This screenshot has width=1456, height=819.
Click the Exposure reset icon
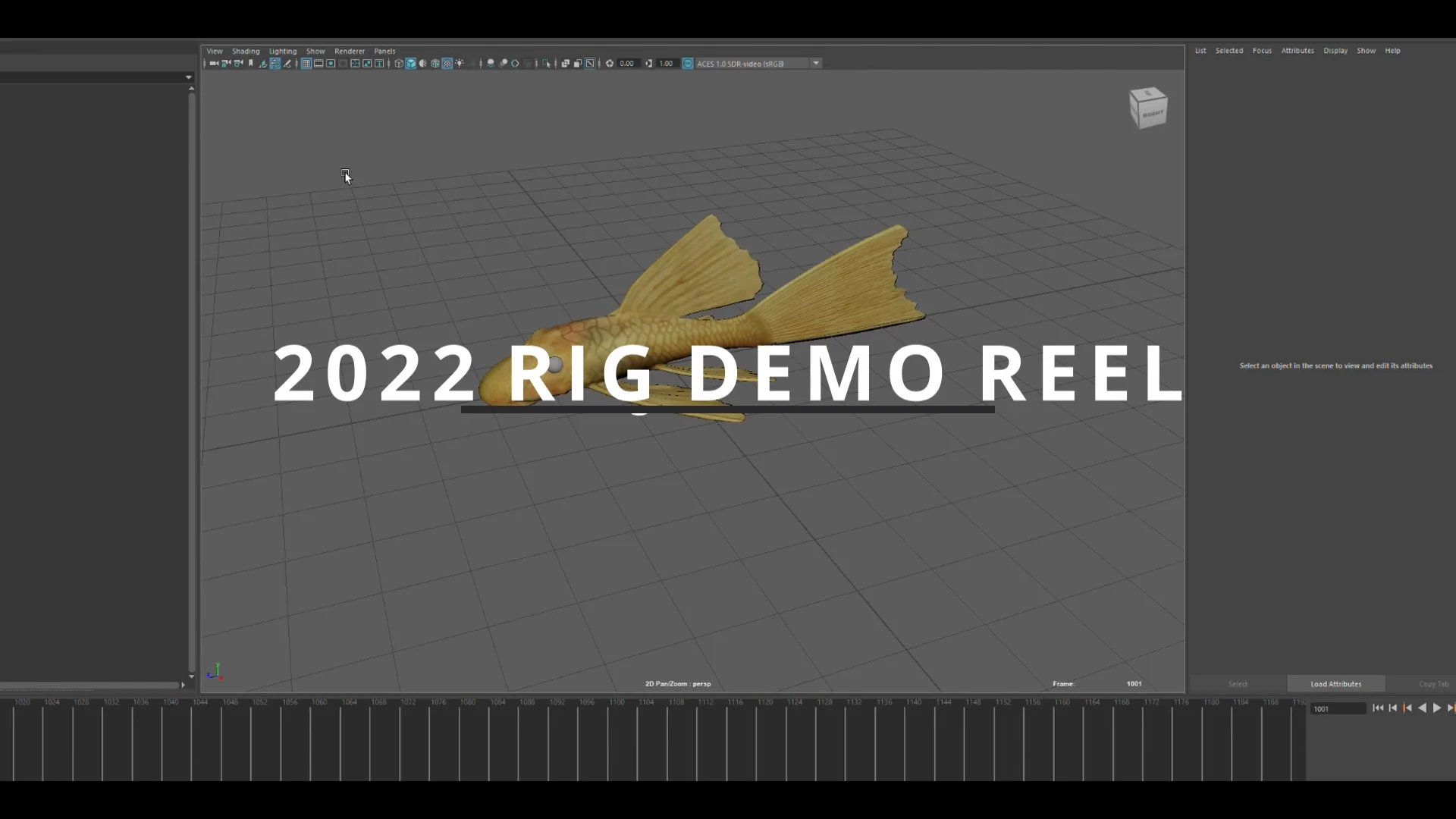(610, 64)
